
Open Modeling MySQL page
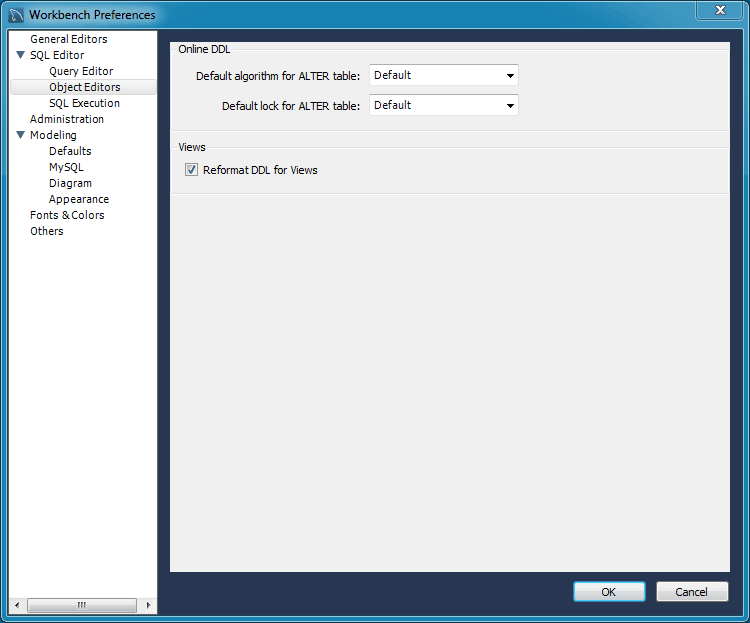(66, 167)
